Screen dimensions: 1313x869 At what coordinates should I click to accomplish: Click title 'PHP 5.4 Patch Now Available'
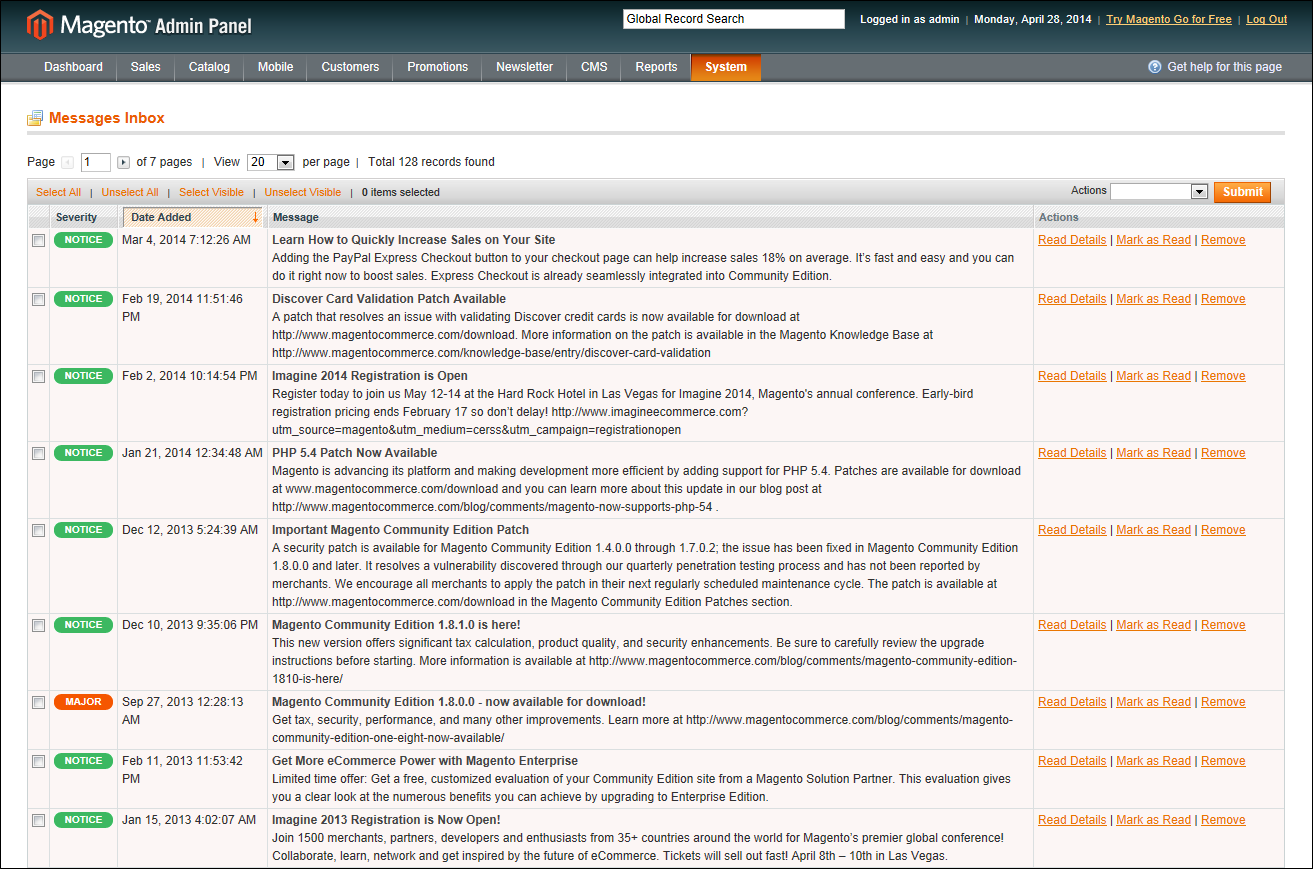[354, 453]
